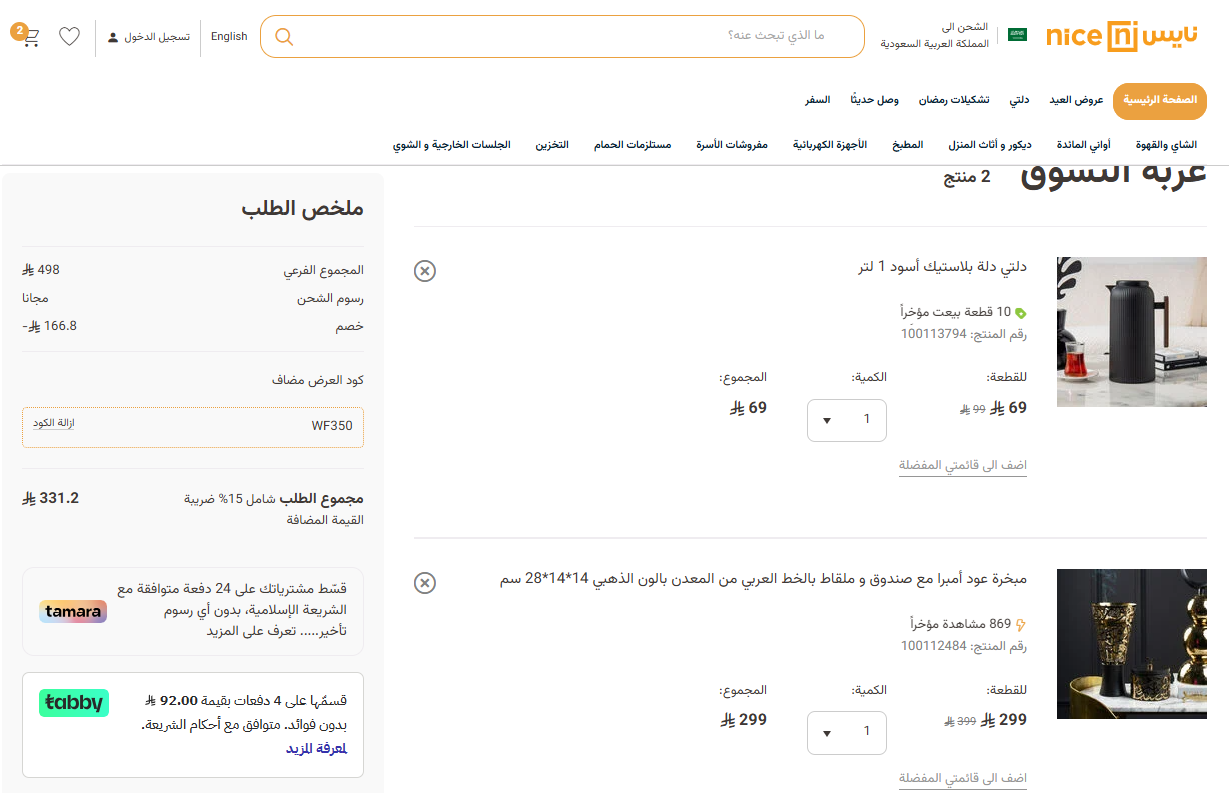Click the person icon next to تسجيل الدخول
Image resolution: width=1229 pixels, height=793 pixels.
point(111,37)
